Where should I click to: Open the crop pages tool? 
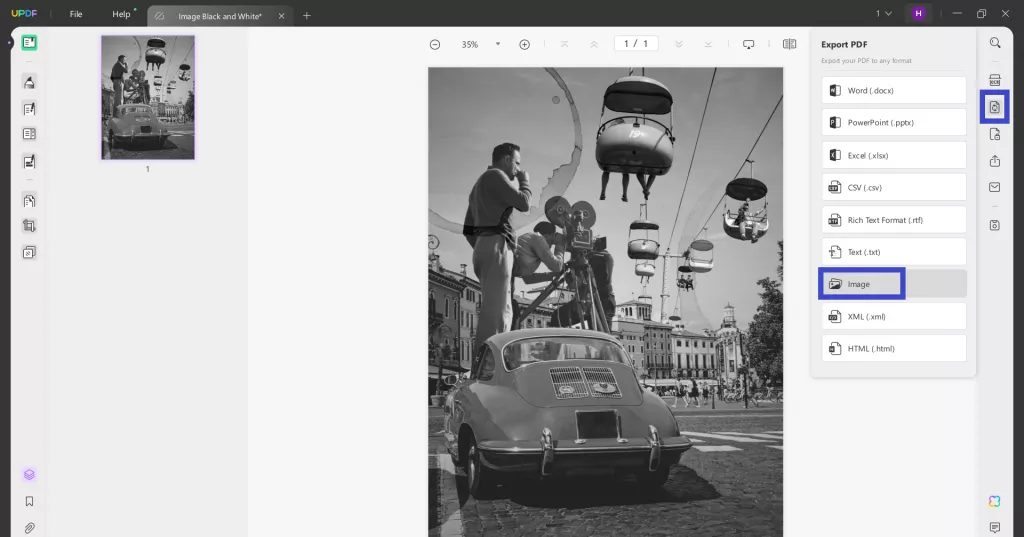click(29, 226)
